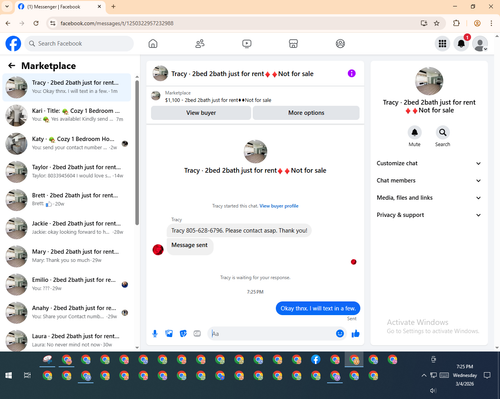Mute the conversation with bell icon
The width and height of the screenshot is (500, 399).
[415, 133]
